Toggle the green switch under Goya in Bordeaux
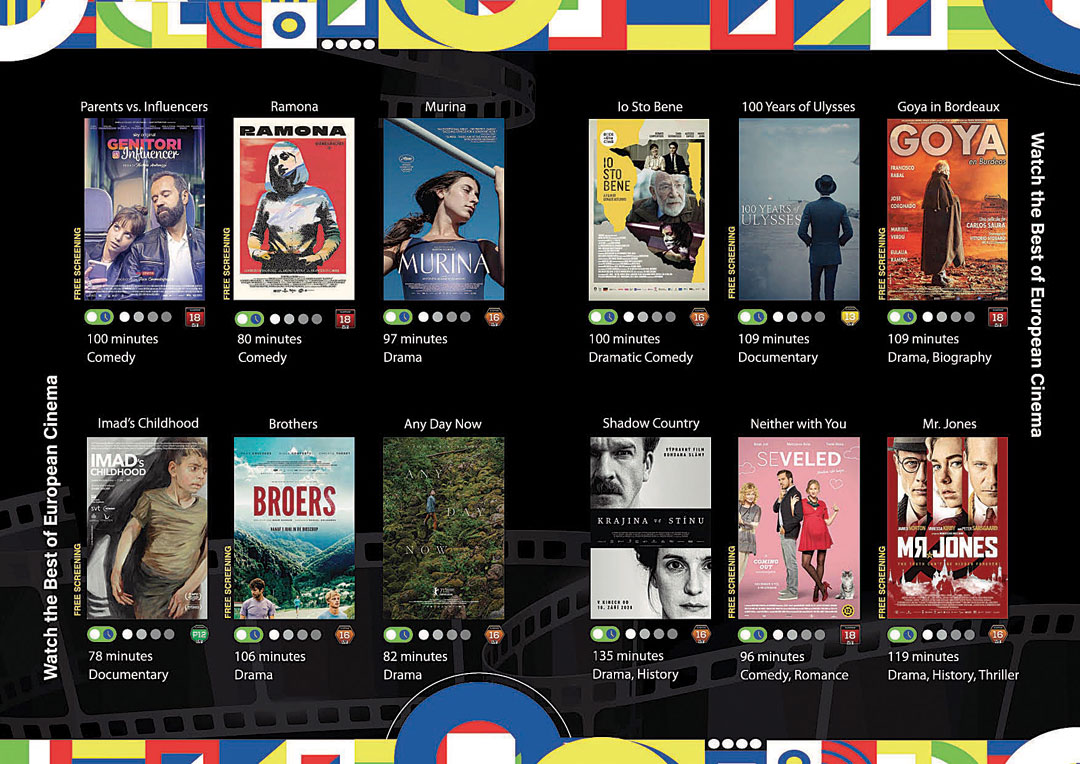This screenshot has width=1080, height=764. pos(902,317)
